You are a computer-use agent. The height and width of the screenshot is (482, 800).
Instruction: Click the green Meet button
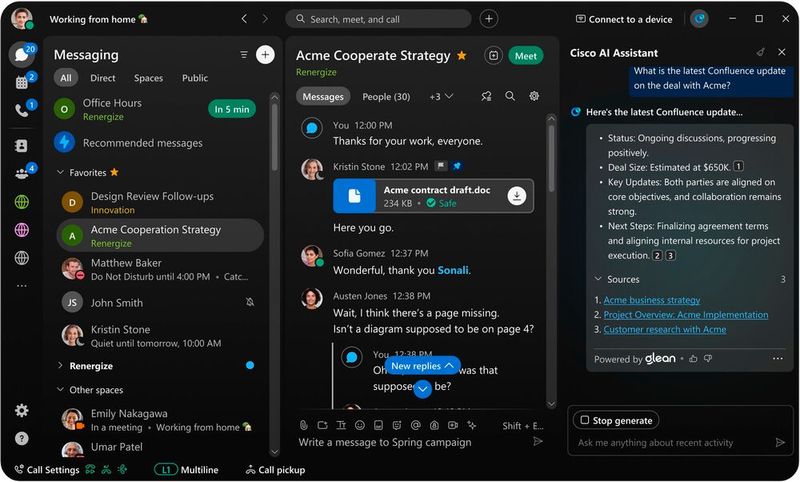pyautogui.click(x=526, y=56)
